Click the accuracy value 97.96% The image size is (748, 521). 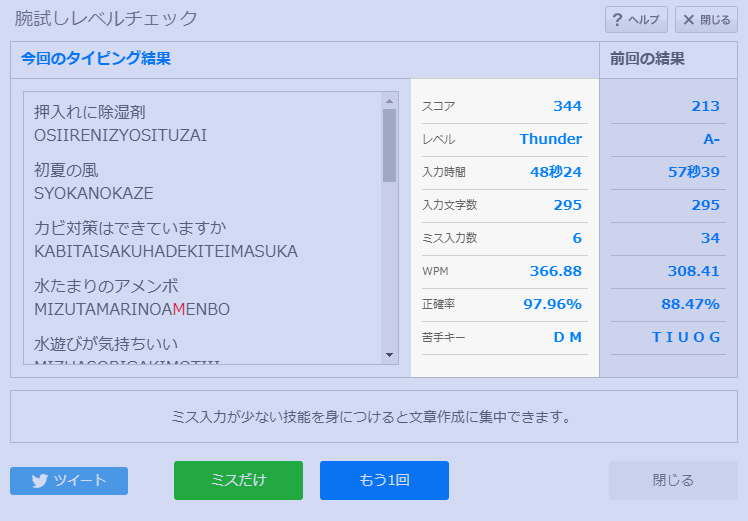(x=552, y=304)
